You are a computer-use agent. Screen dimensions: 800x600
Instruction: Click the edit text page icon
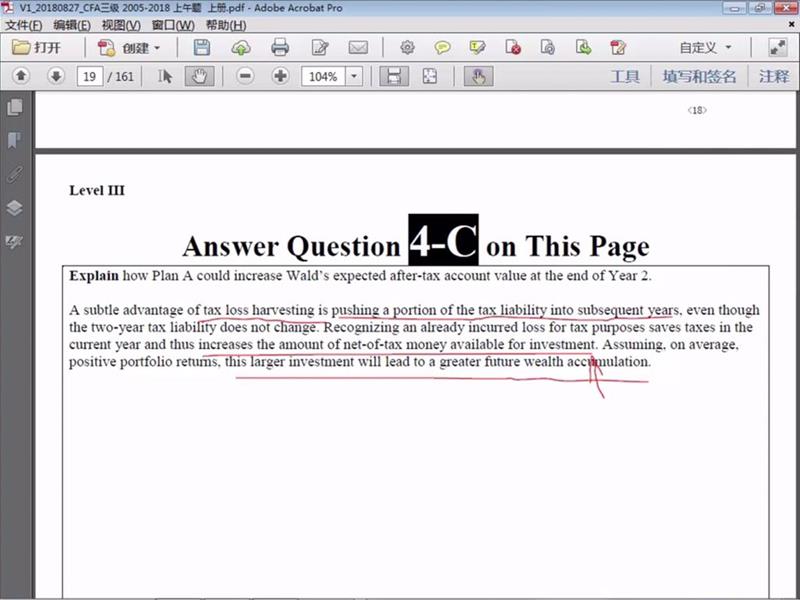pyautogui.click(x=320, y=48)
